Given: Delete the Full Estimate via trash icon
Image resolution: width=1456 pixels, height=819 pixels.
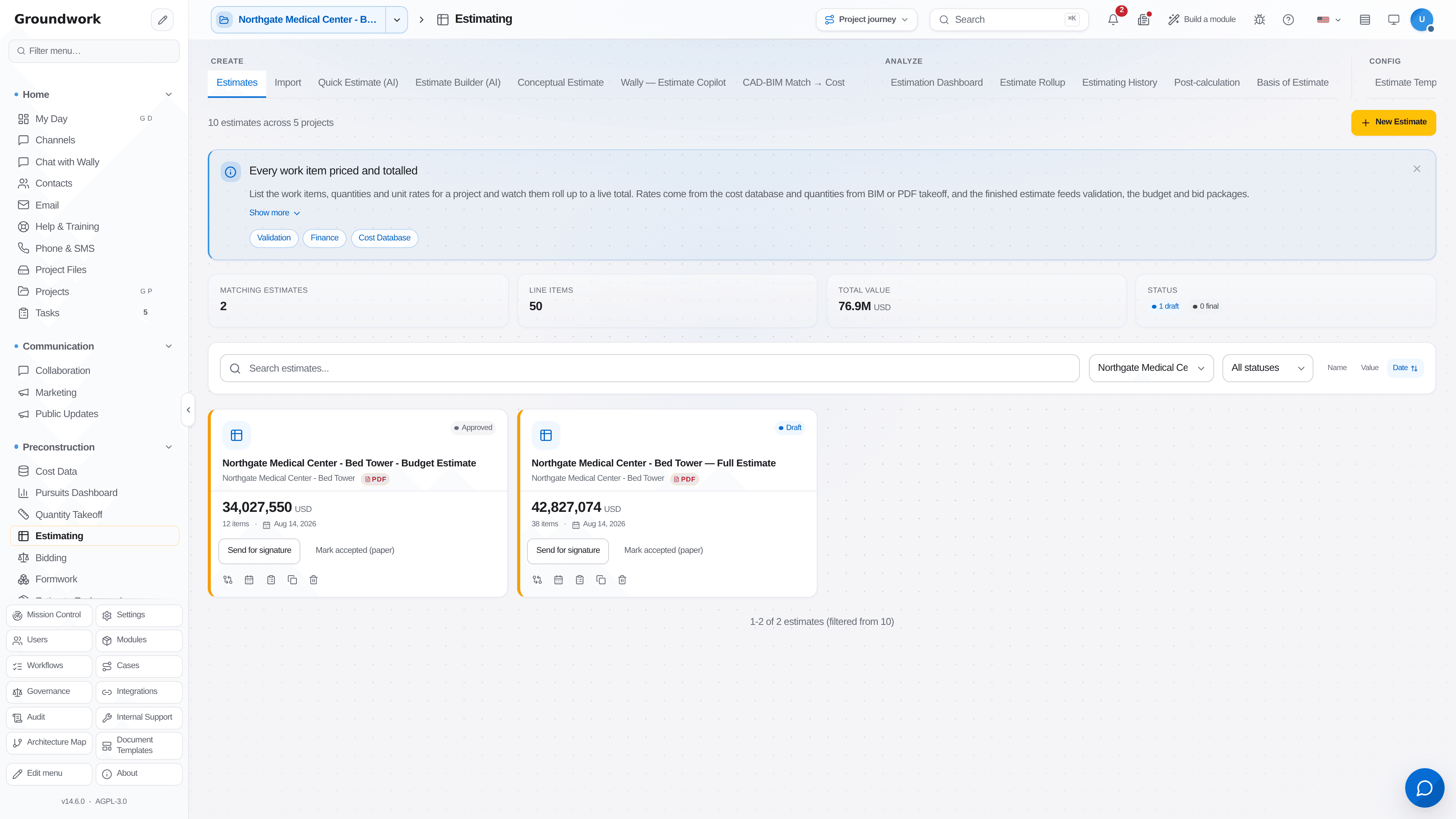Looking at the screenshot, I should click(622, 580).
